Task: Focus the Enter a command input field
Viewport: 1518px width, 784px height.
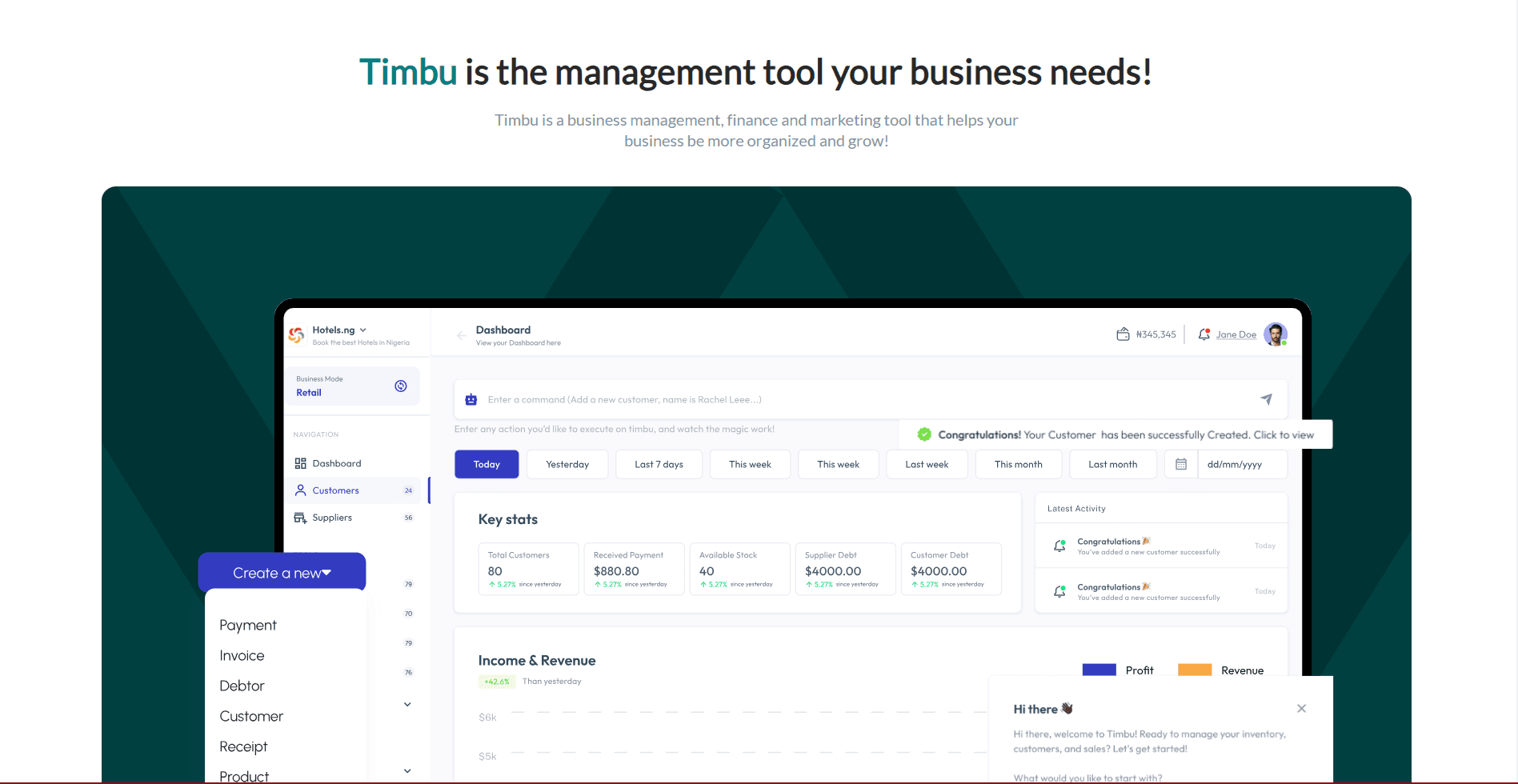Action: coord(871,399)
